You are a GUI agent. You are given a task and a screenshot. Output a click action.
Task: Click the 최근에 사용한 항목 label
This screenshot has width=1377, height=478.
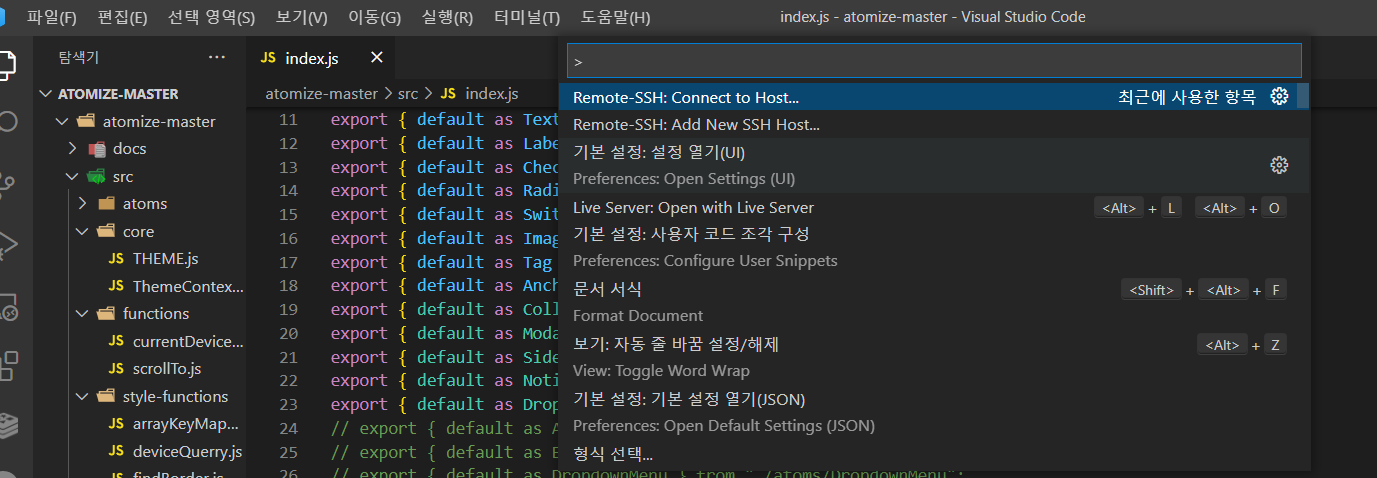click(x=1187, y=97)
